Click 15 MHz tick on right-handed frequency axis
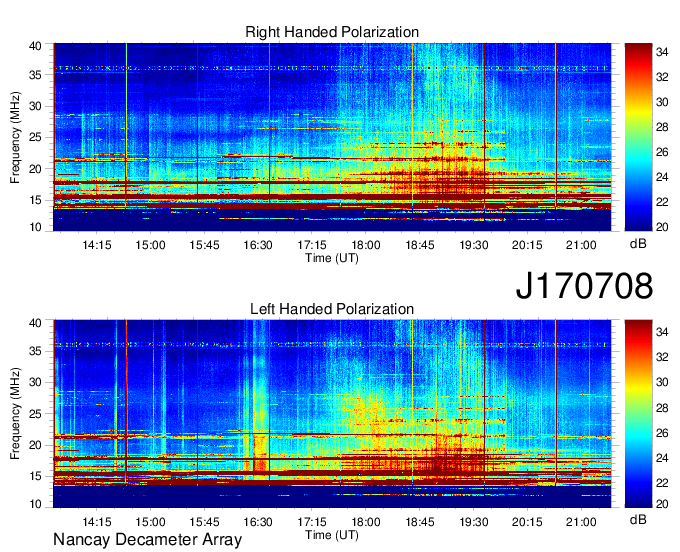The width and height of the screenshot is (680, 552). tap(35, 200)
